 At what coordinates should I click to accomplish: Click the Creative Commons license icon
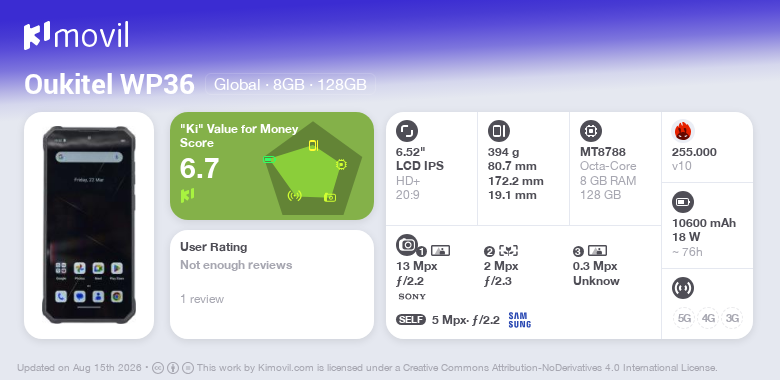pyautogui.click(x=158, y=368)
